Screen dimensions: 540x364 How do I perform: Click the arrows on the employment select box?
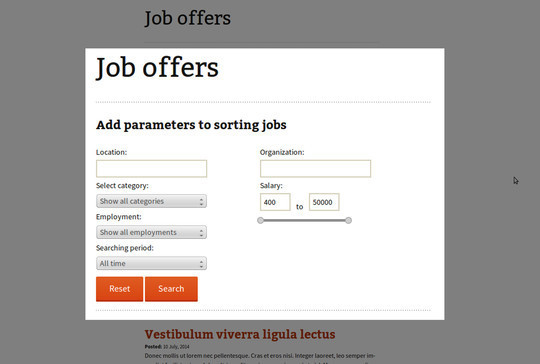(201, 232)
